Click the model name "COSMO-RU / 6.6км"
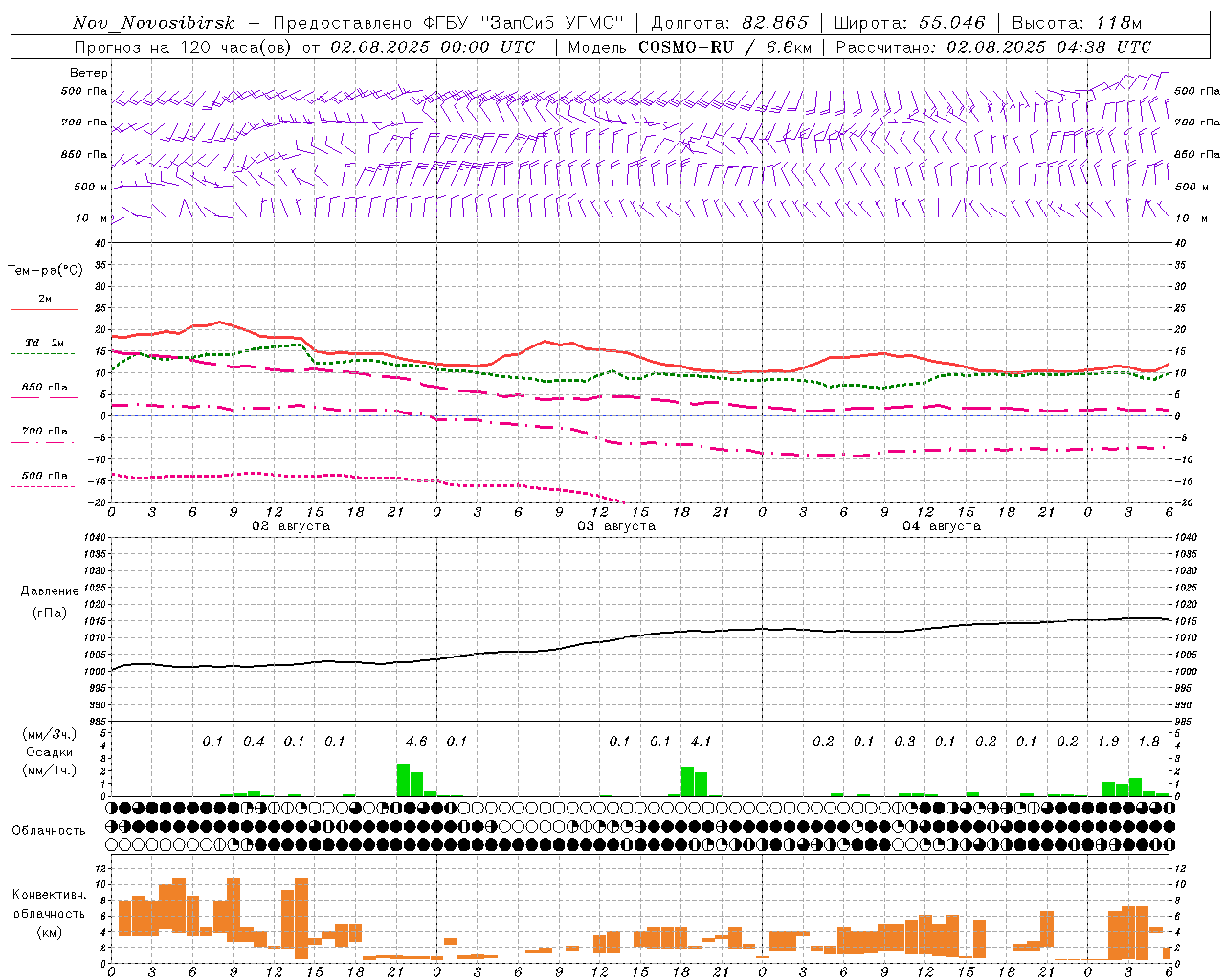 click(x=725, y=47)
